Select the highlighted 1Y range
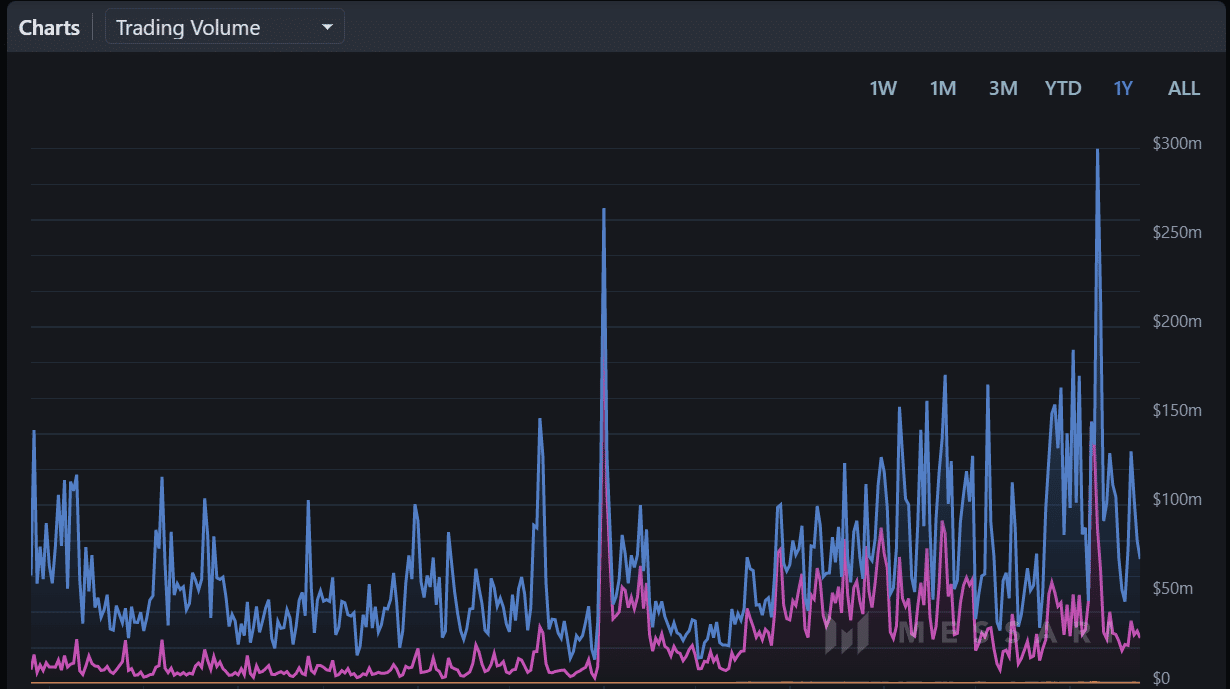1230x689 pixels. coord(1123,88)
